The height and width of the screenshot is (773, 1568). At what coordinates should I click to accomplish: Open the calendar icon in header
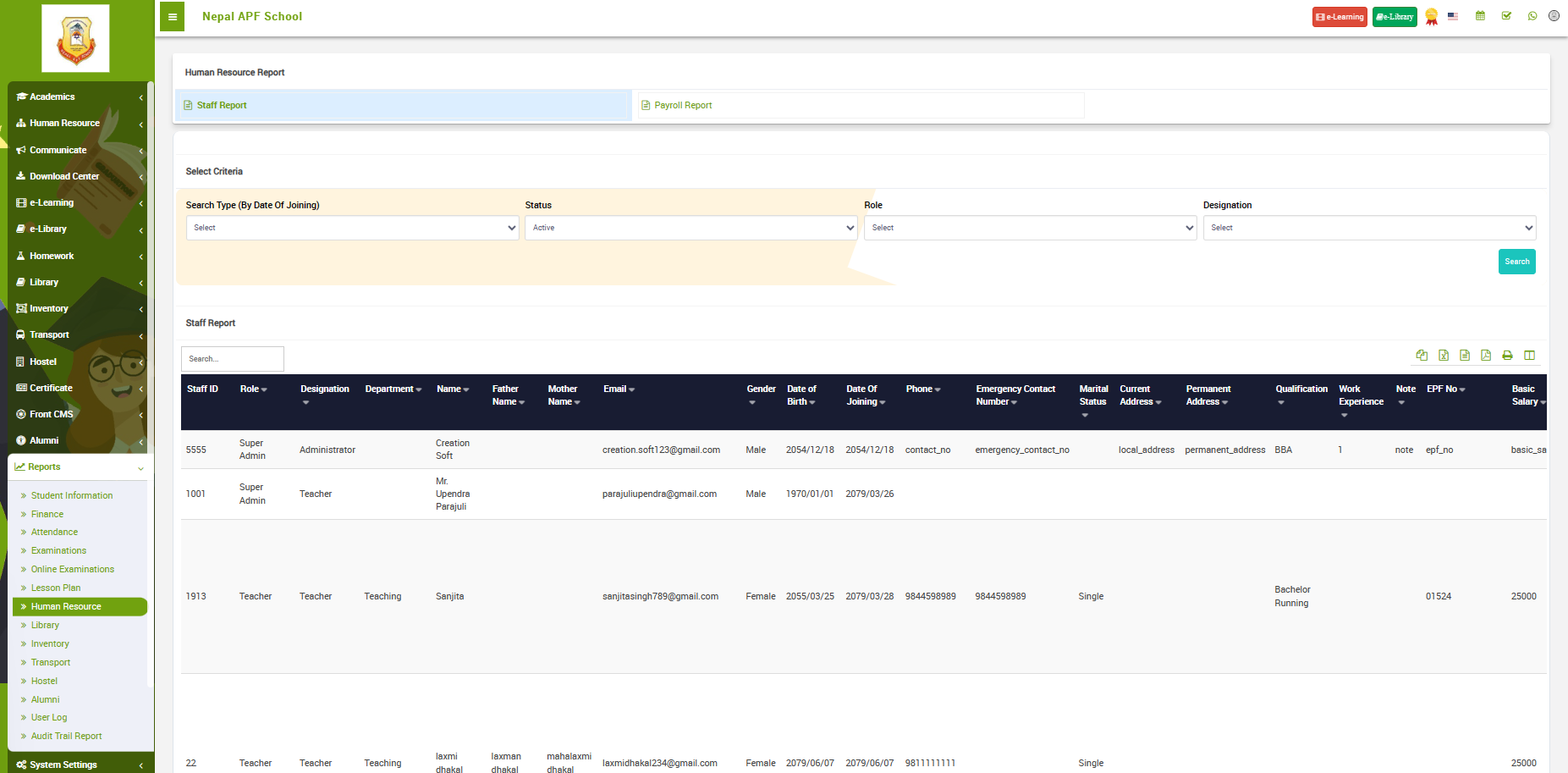click(1480, 16)
